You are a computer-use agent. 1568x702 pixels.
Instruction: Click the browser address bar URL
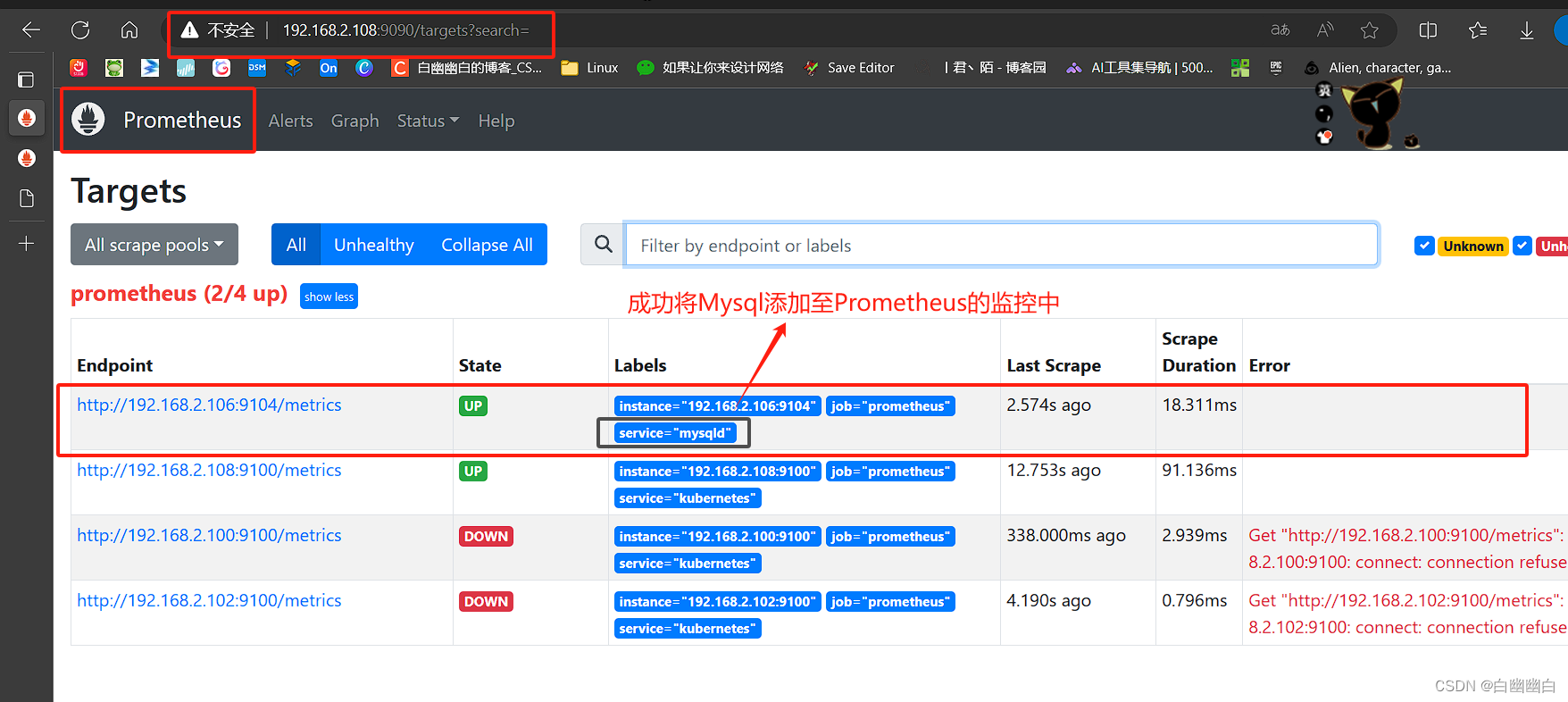(x=405, y=30)
